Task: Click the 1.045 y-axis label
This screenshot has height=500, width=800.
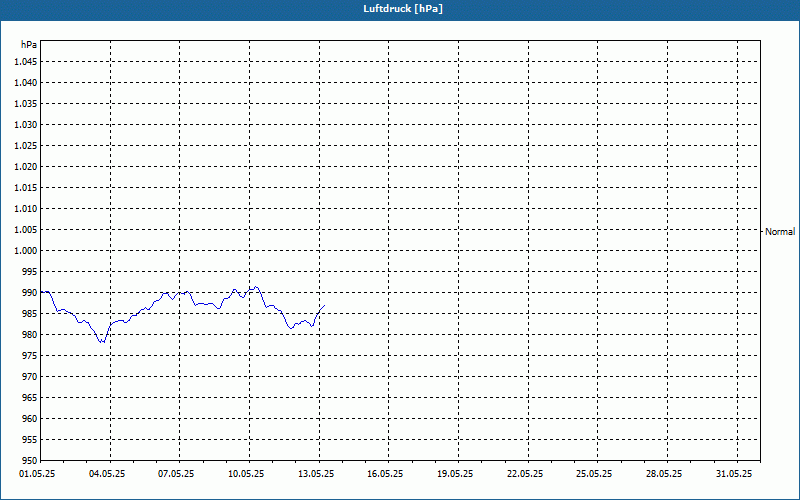Action: point(26,62)
